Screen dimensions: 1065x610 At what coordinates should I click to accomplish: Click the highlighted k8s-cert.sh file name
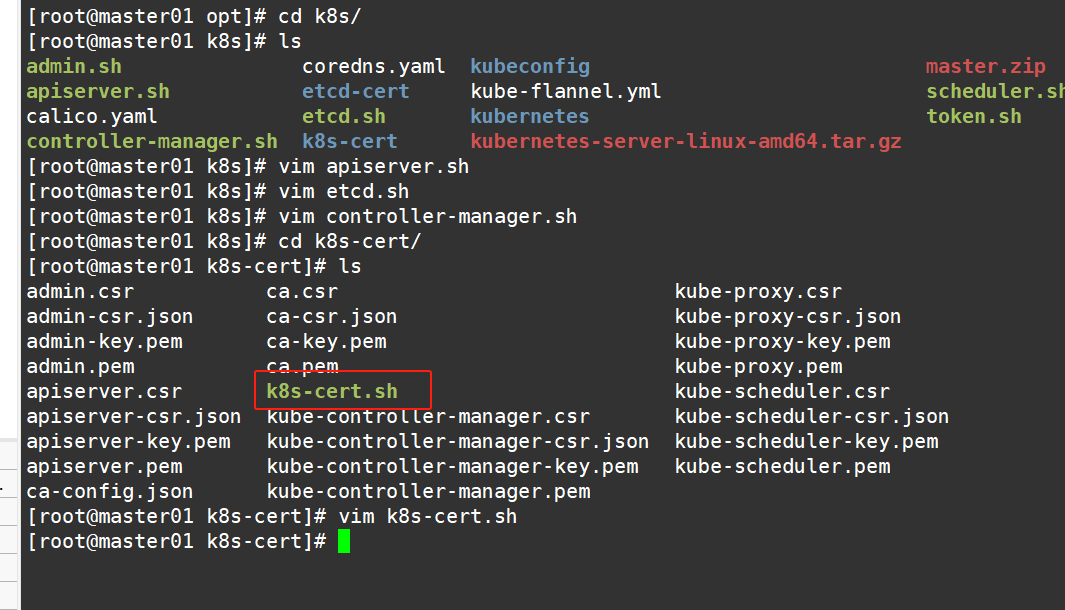tap(332, 391)
